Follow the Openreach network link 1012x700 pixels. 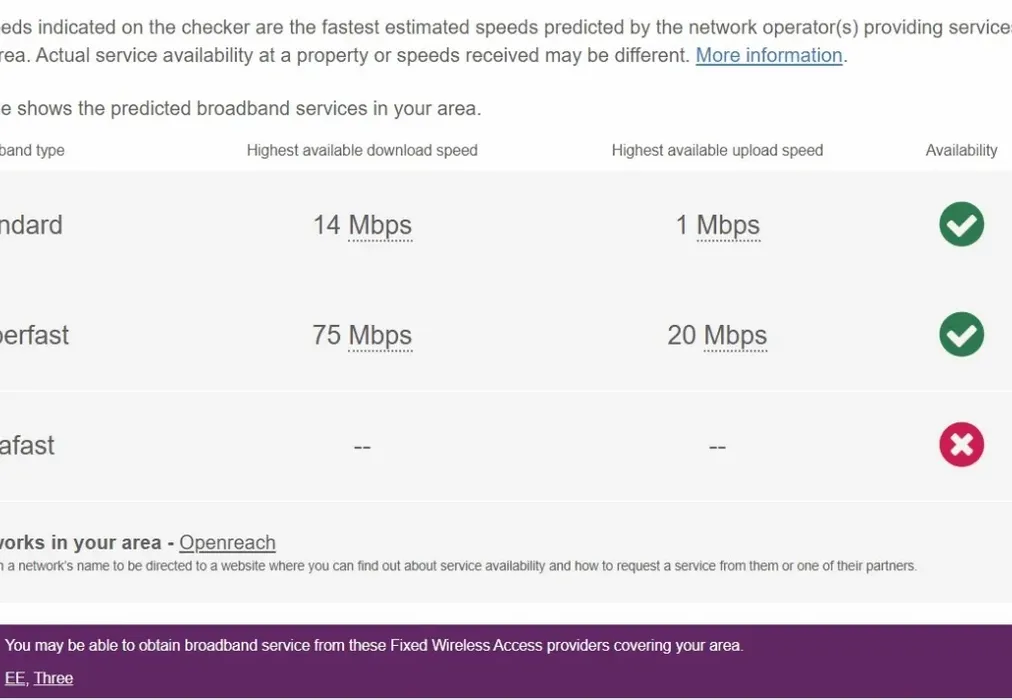pyautogui.click(x=227, y=542)
